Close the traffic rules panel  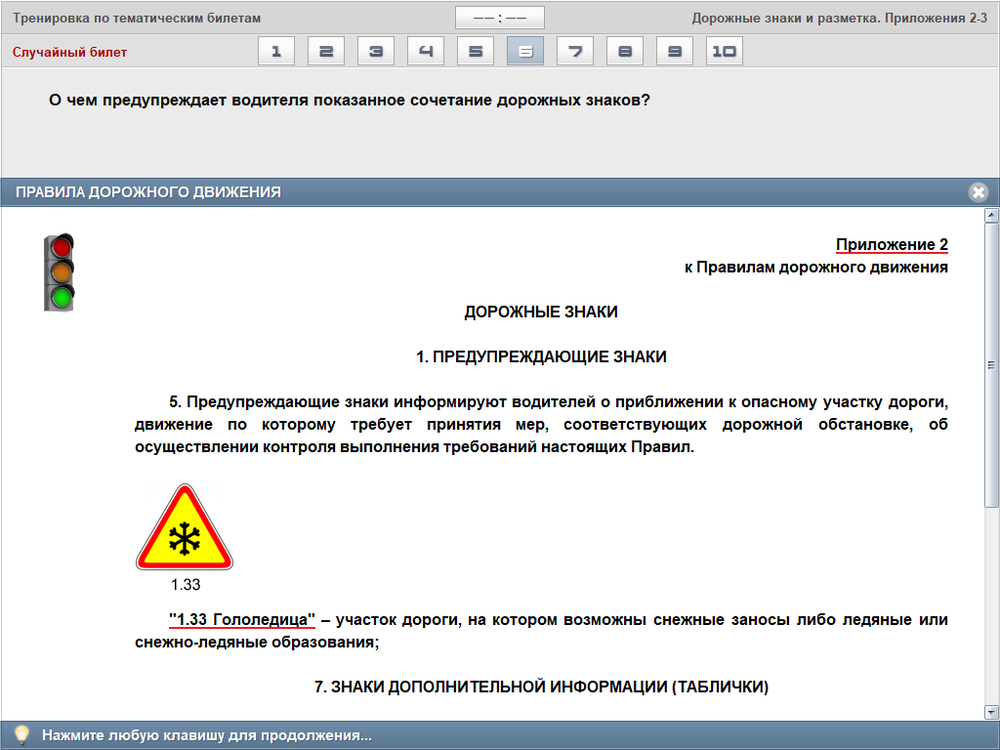978,192
